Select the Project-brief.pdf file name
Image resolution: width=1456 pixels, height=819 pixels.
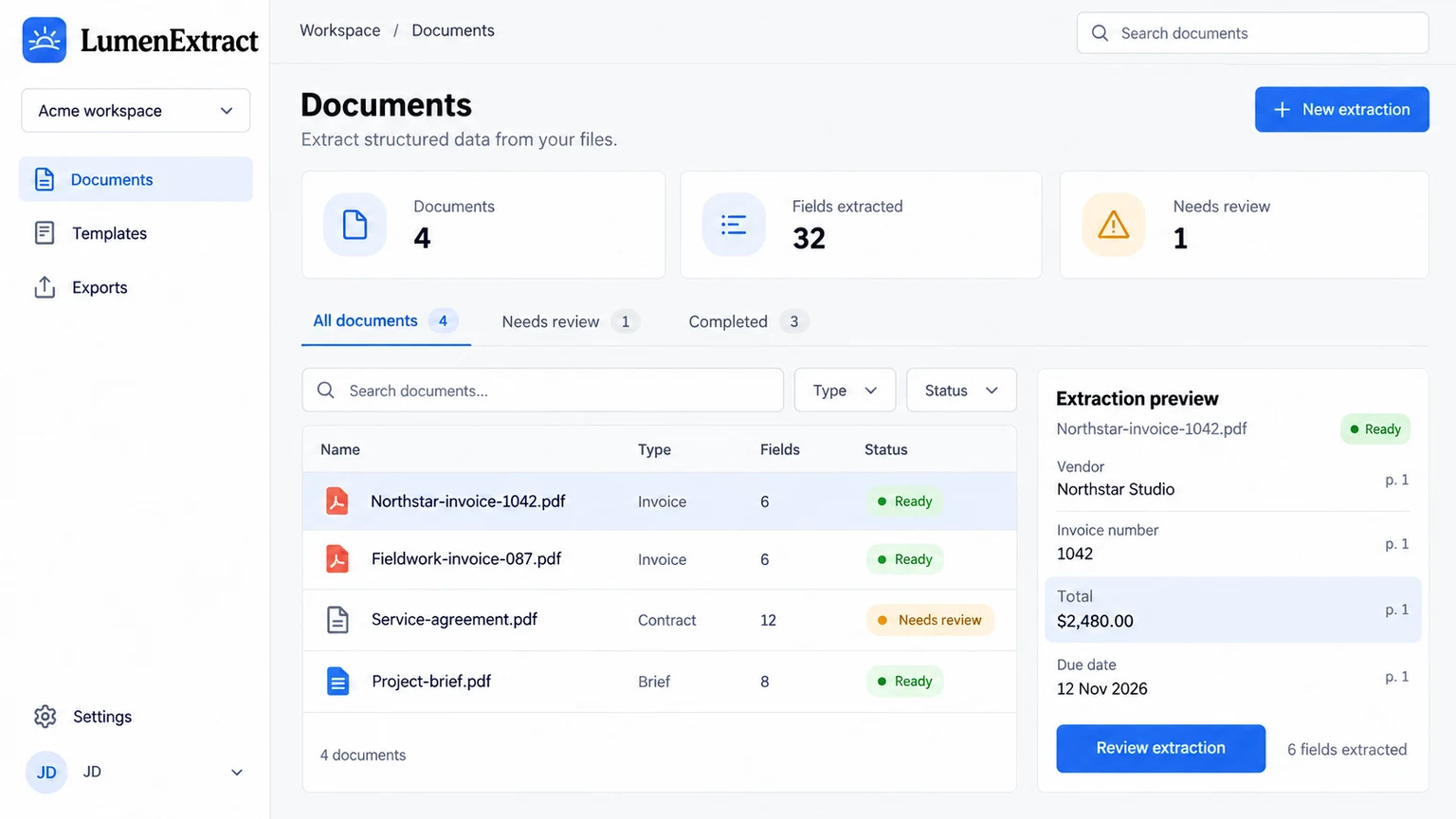point(431,681)
